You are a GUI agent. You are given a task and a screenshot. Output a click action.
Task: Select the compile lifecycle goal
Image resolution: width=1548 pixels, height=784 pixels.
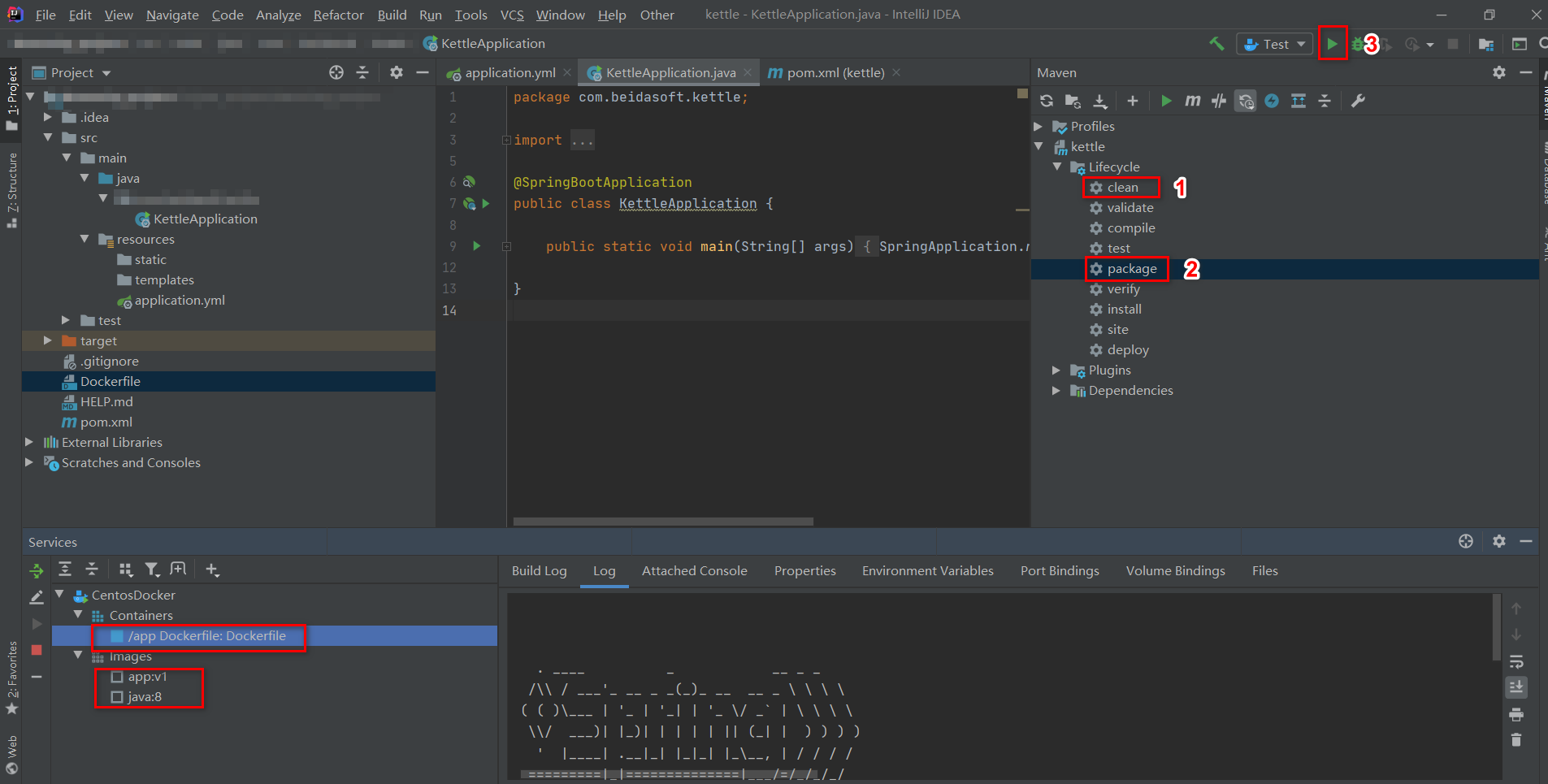pyautogui.click(x=1130, y=228)
